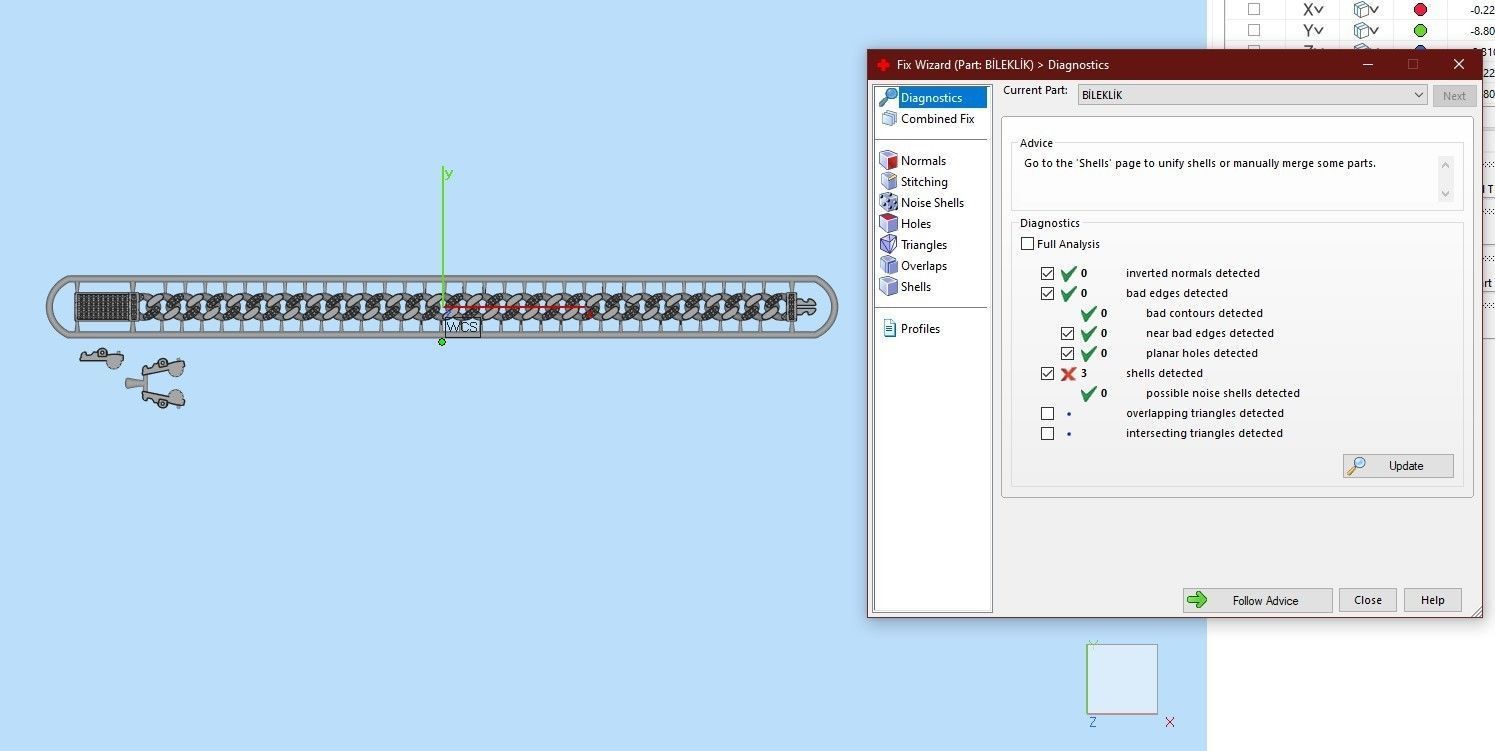Open the Profiles page
The height and width of the screenshot is (751, 1495).
pos(920,329)
